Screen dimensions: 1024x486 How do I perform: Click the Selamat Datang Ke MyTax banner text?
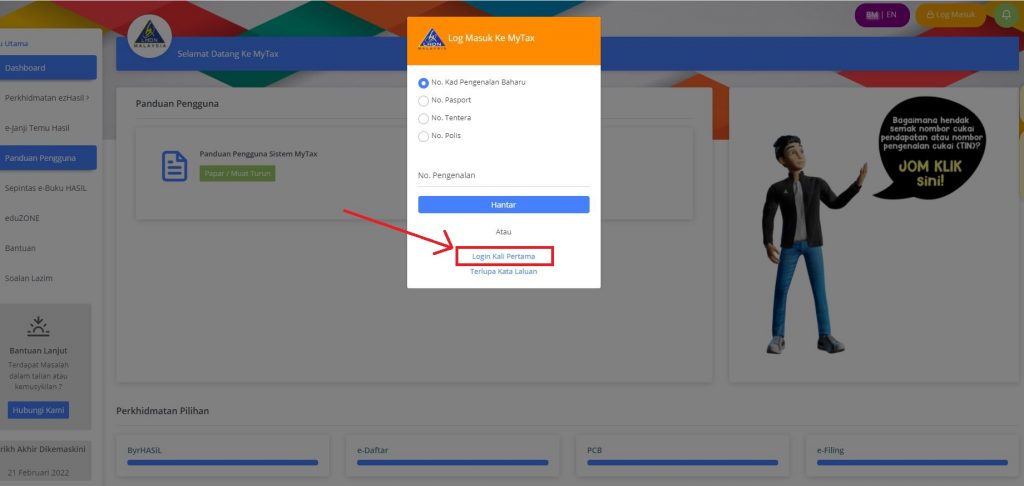[228, 54]
